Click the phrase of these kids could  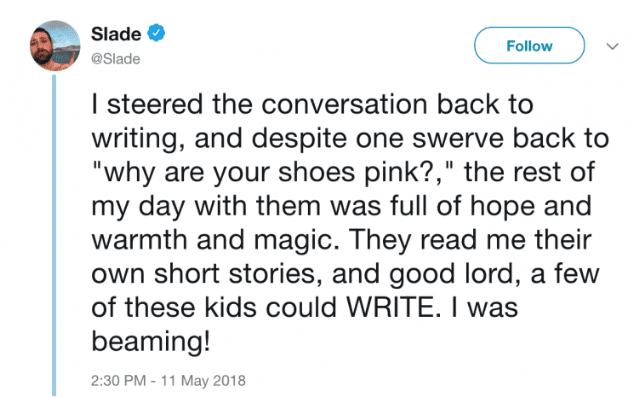point(213,307)
